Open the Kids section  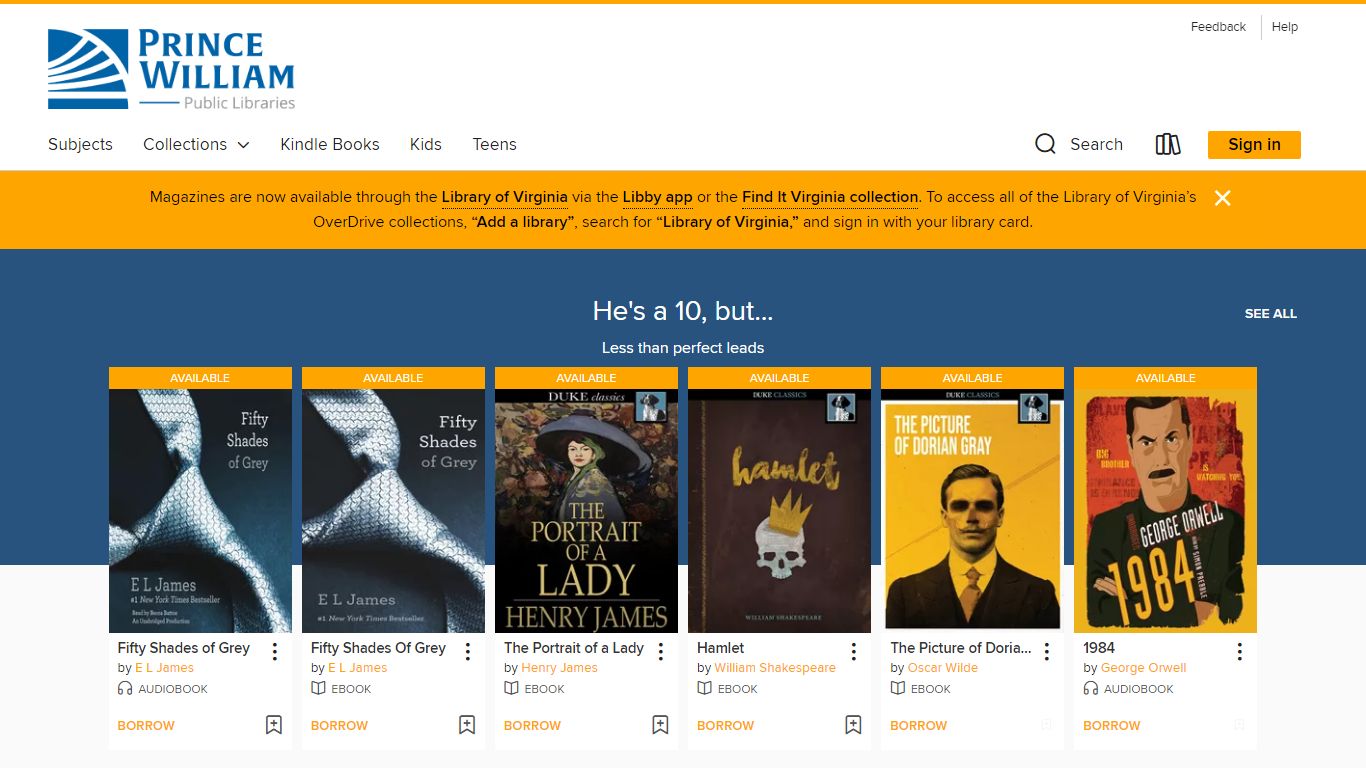click(426, 144)
